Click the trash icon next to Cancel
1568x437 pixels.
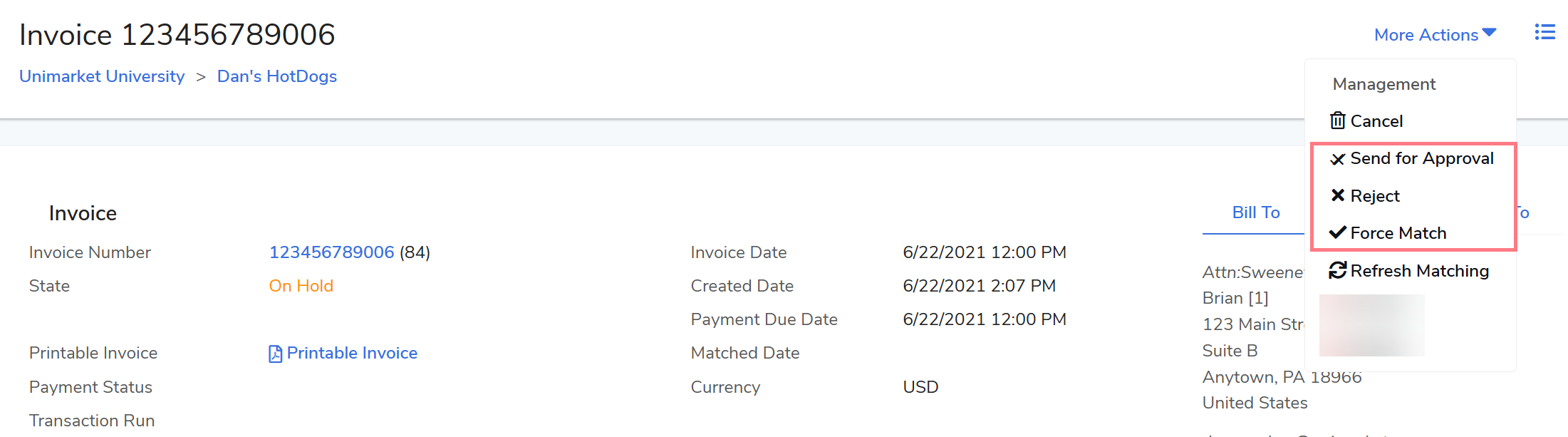(1338, 121)
